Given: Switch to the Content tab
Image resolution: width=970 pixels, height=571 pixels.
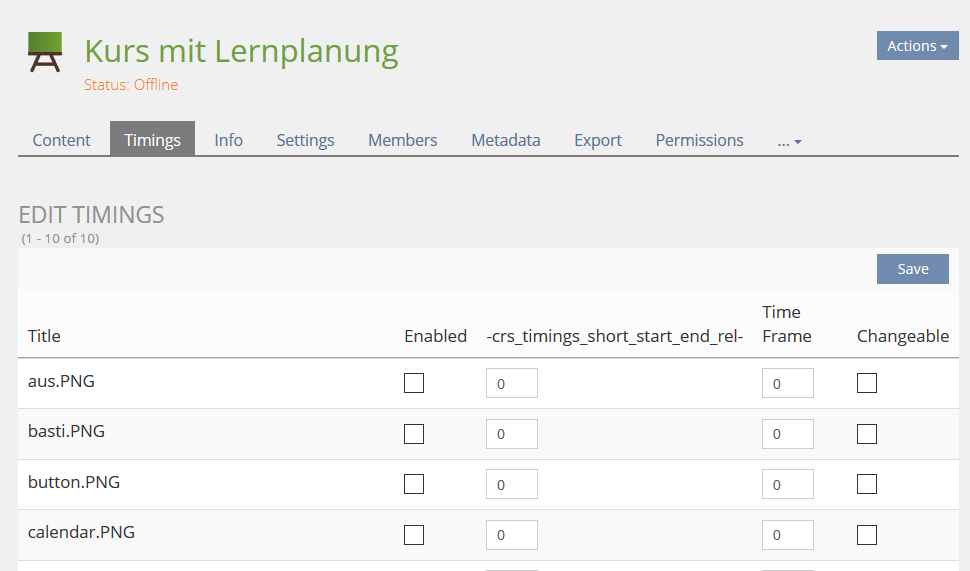Looking at the screenshot, I should click(x=62, y=140).
